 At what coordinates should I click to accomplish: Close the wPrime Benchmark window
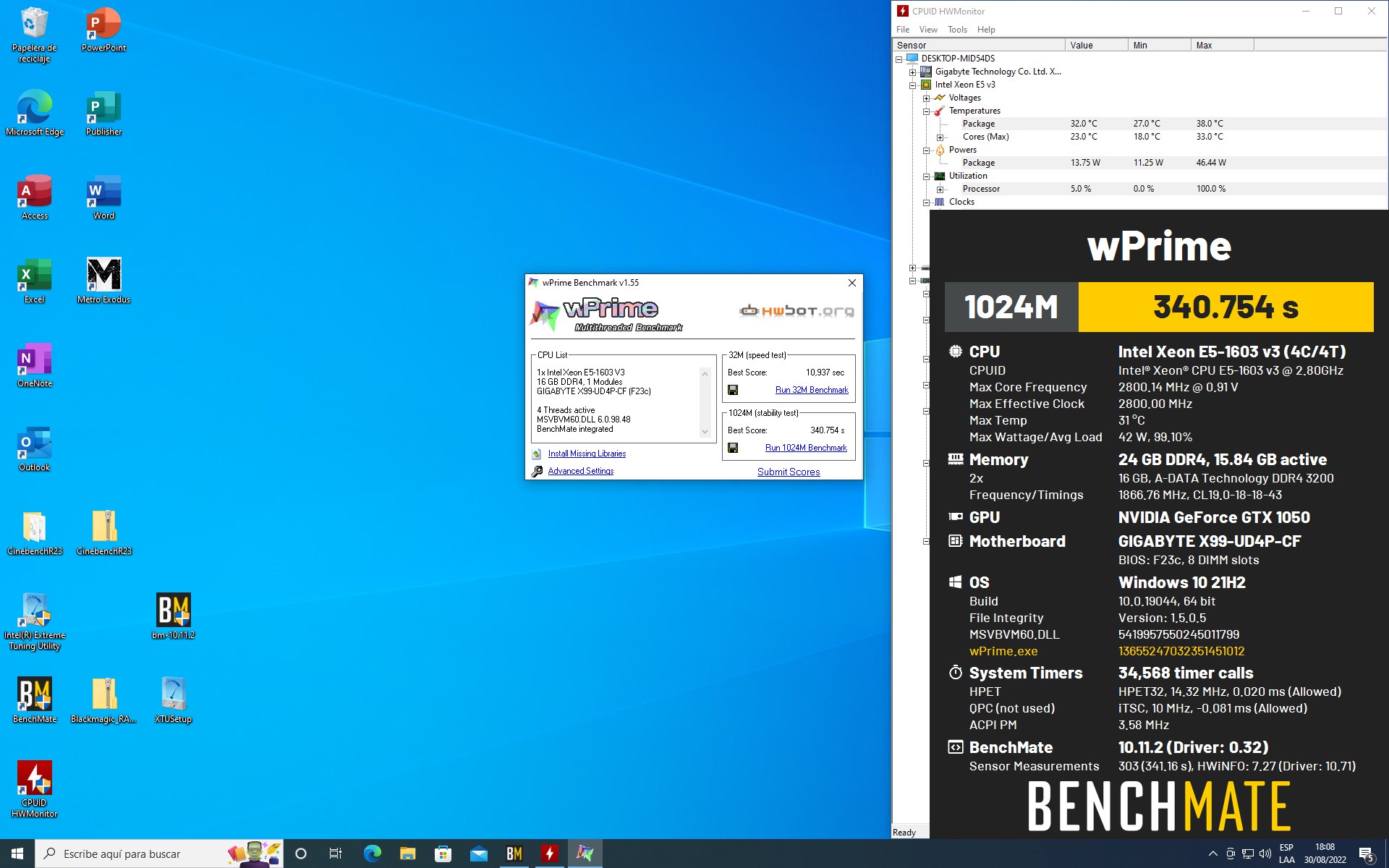coord(852,283)
